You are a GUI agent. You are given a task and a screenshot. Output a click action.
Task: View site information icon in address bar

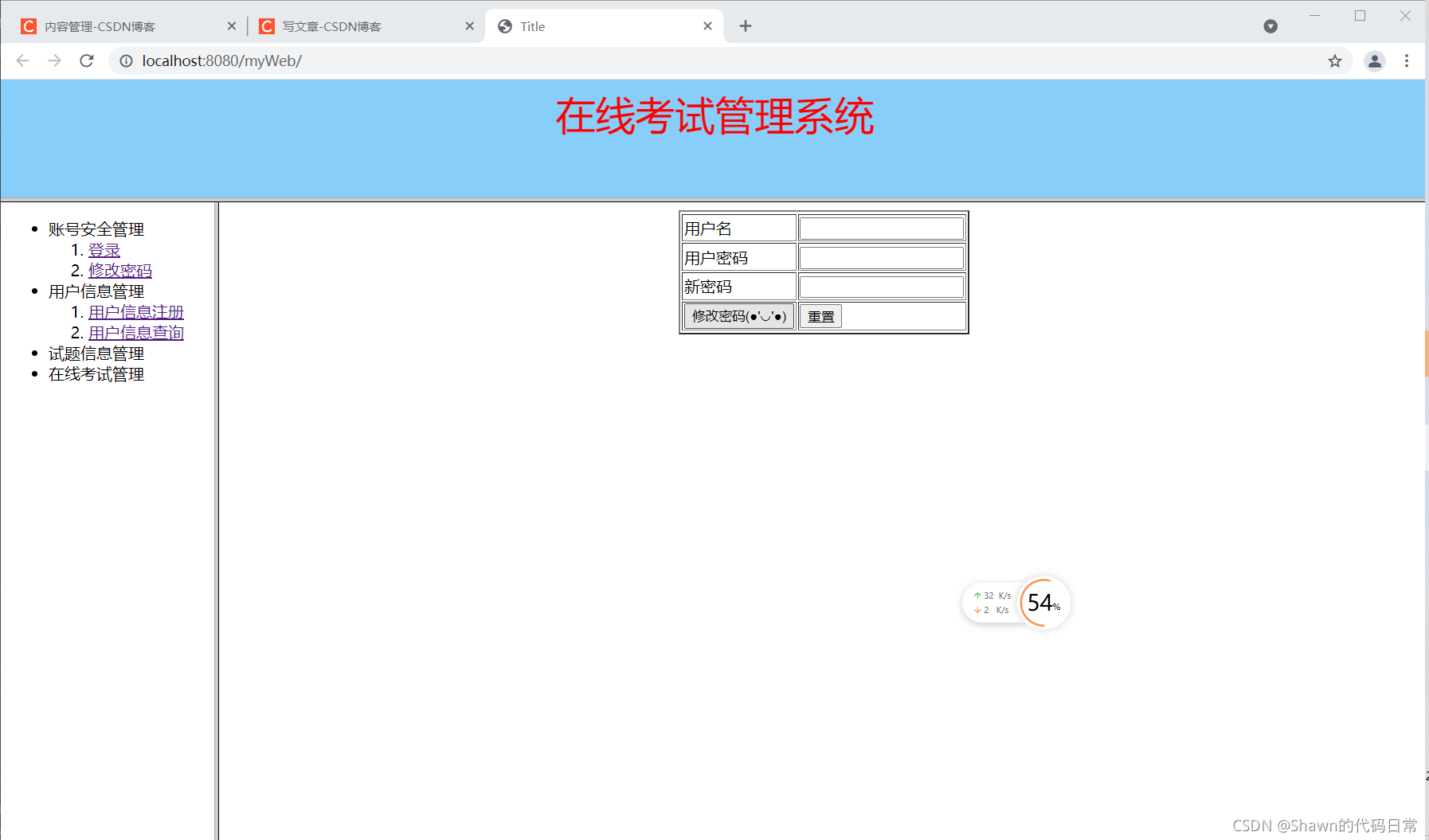(x=126, y=61)
